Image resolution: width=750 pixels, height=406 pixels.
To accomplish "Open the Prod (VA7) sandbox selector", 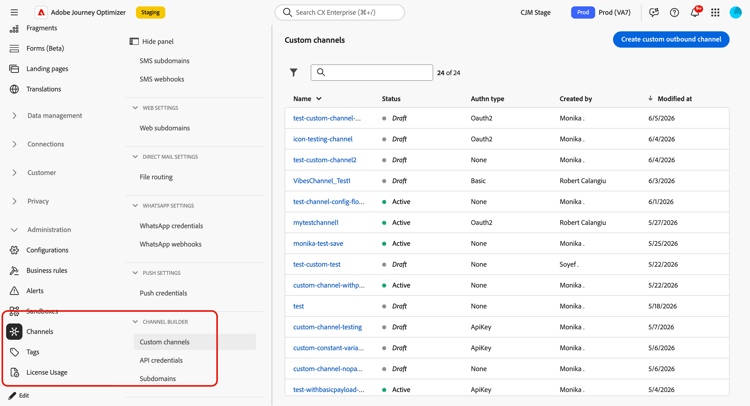I will tap(601, 12).
